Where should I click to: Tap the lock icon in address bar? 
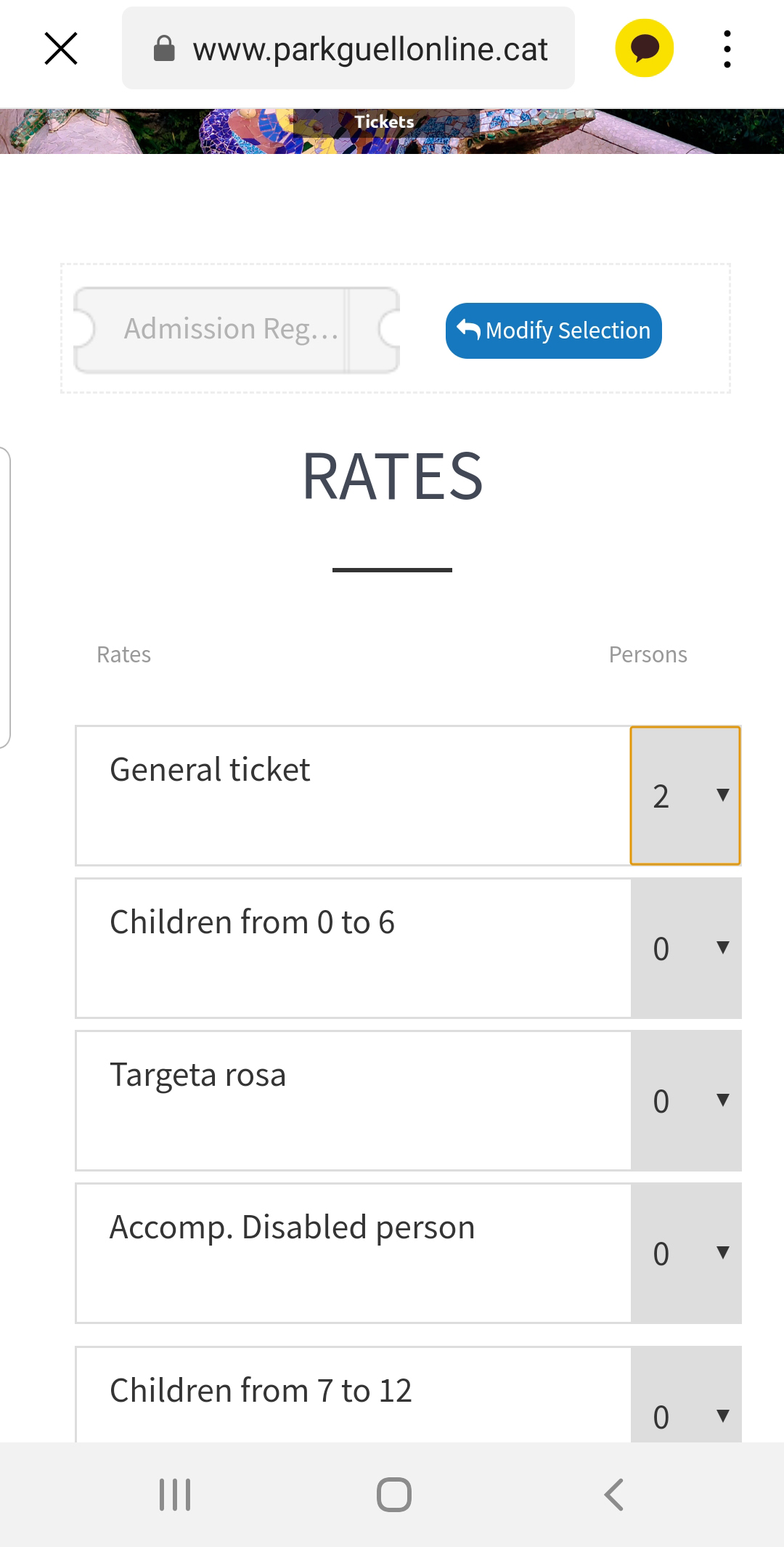pos(165,49)
